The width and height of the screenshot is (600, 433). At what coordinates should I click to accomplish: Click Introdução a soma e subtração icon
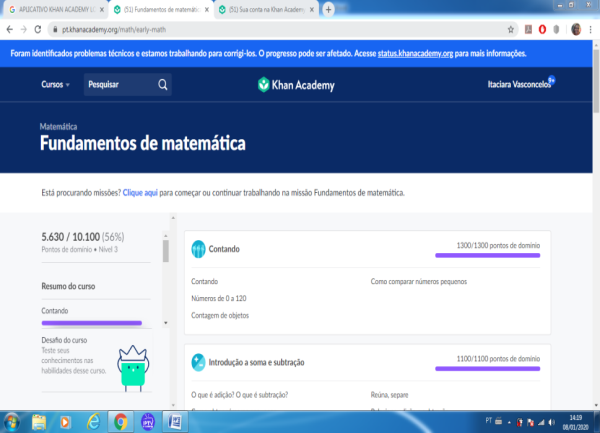click(x=198, y=362)
